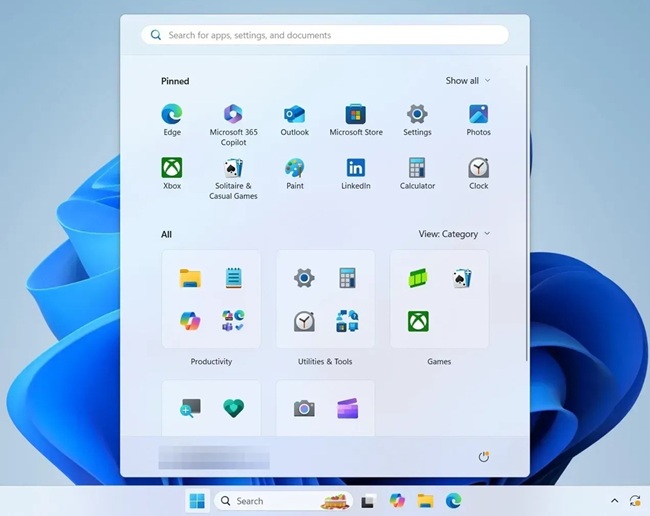Open the Utilities & Tools category label
Screen dimensions: 650x516
tap(325, 361)
